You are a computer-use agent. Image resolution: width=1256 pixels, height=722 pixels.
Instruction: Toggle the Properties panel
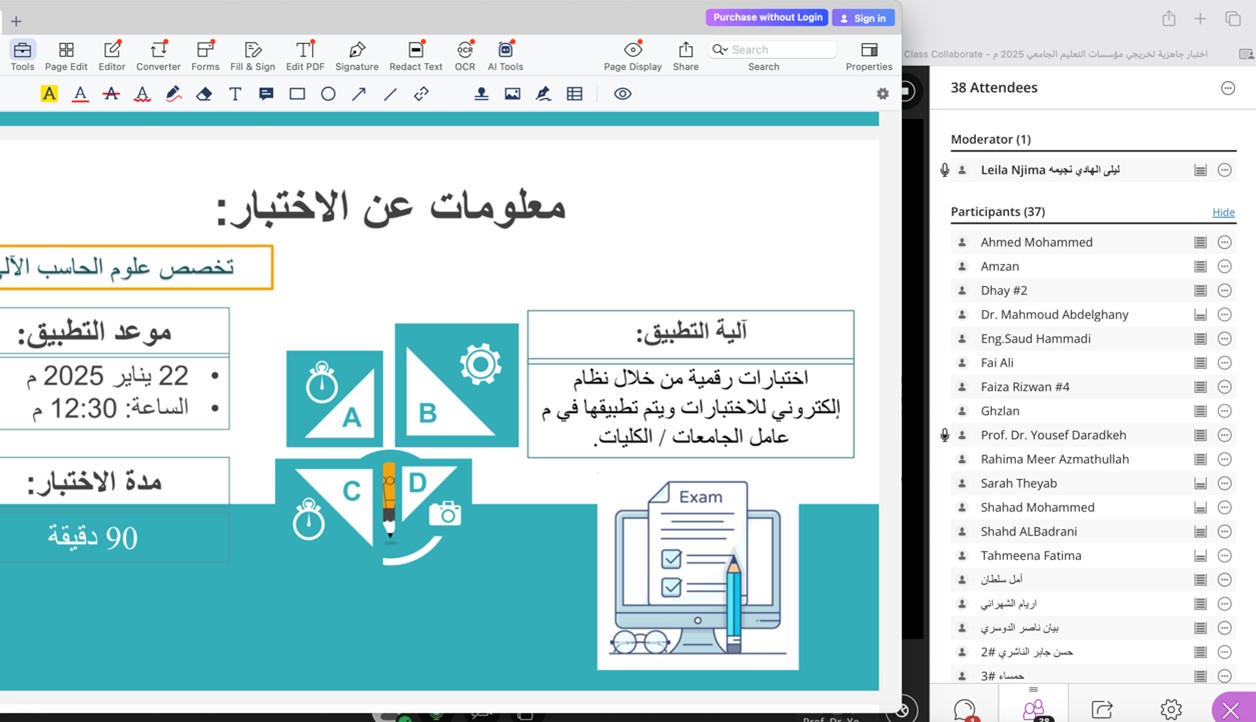click(x=868, y=56)
